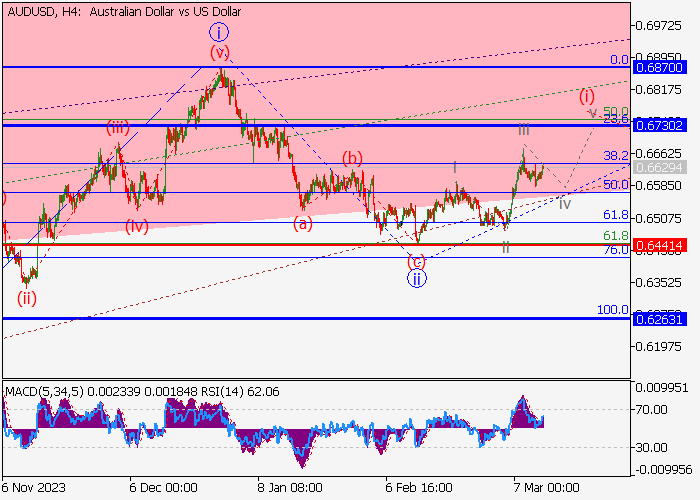Click the 0.65850 price axis value
Screen dimensions: 700x500
(658, 185)
